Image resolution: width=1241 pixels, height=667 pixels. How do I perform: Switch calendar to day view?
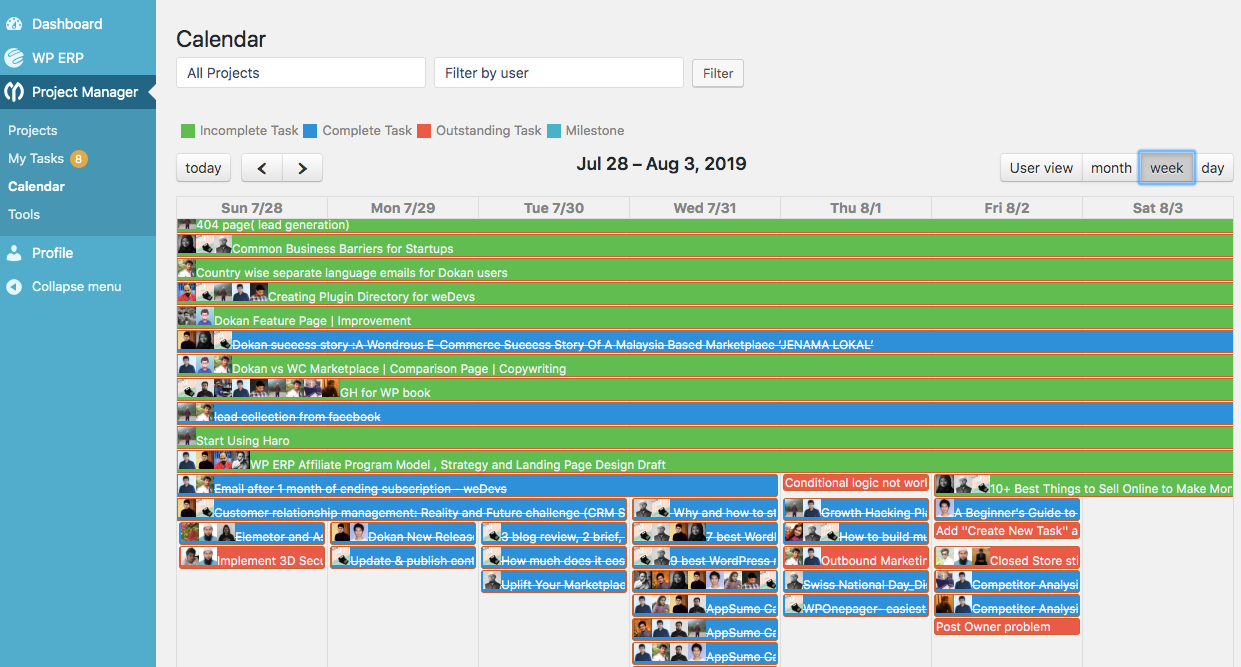pyautogui.click(x=1214, y=168)
